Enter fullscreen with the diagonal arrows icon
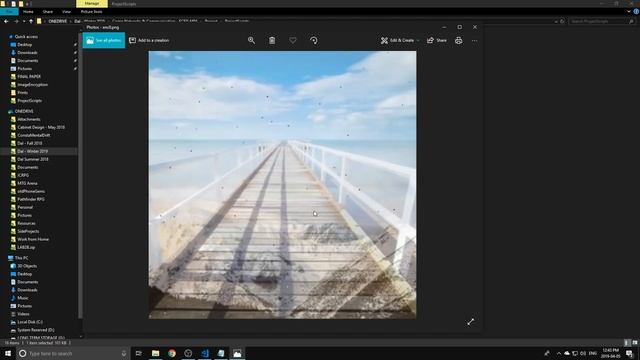Screen dimensions: 640x360 [471, 322]
